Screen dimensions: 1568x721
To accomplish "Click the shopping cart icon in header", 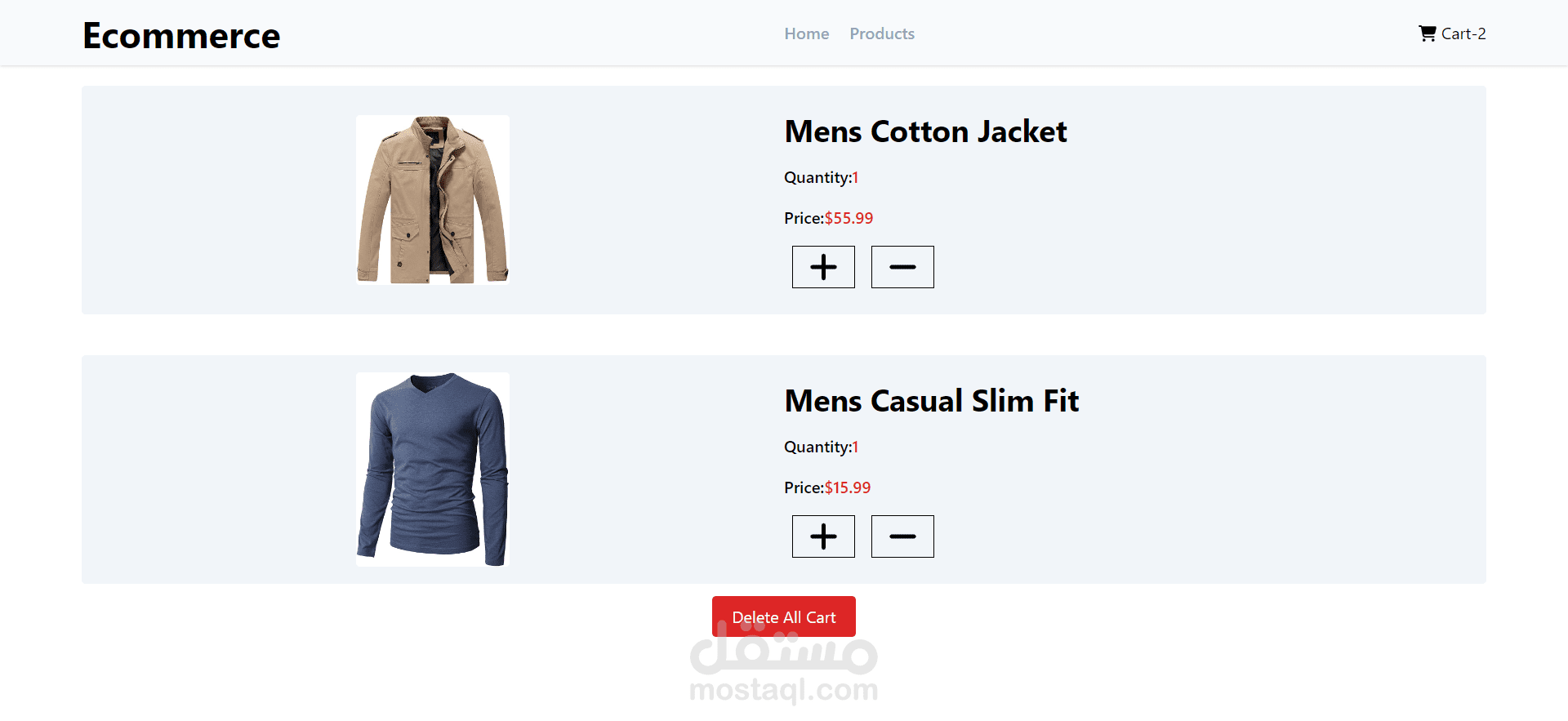I will pyautogui.click(x=1427, y=33).
